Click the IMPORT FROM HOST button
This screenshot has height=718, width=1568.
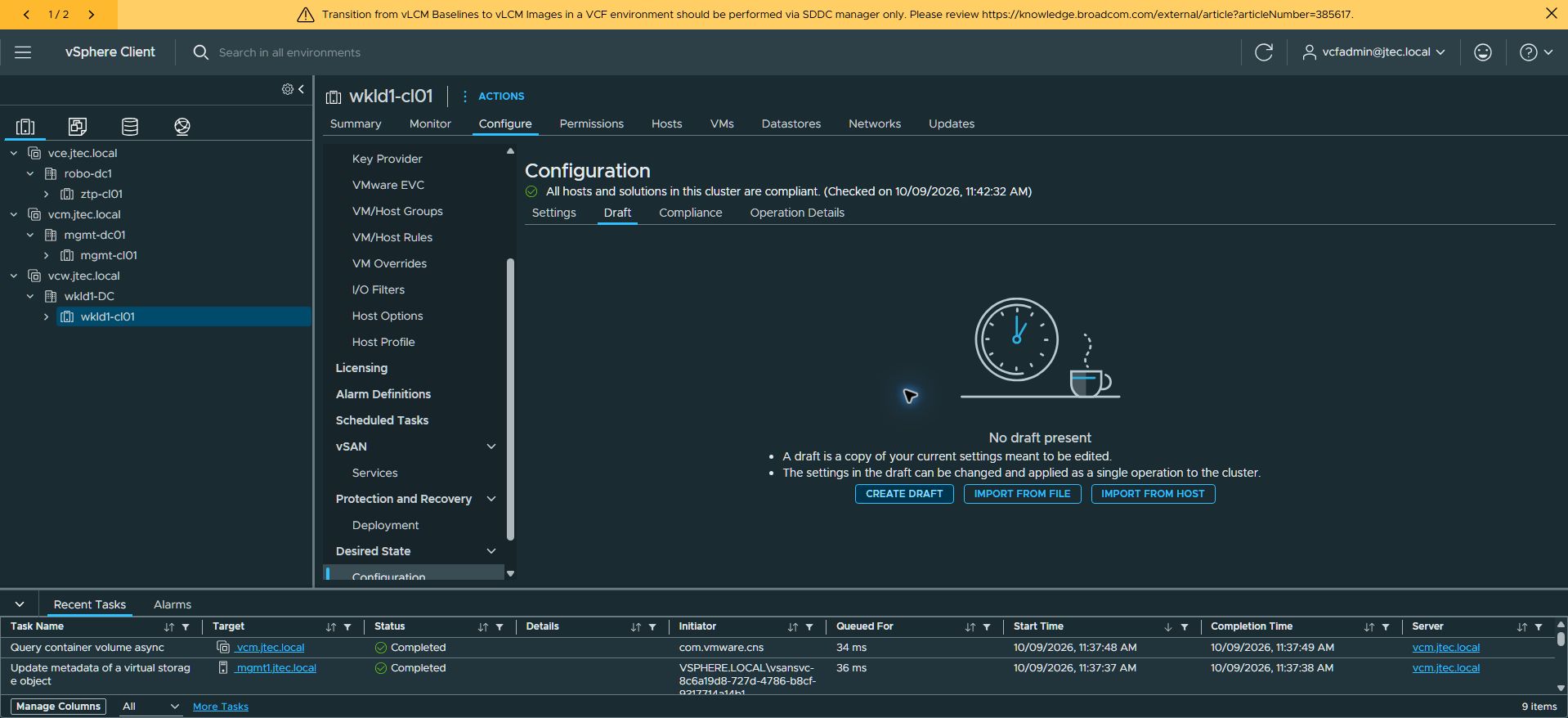pos(1153,494)
